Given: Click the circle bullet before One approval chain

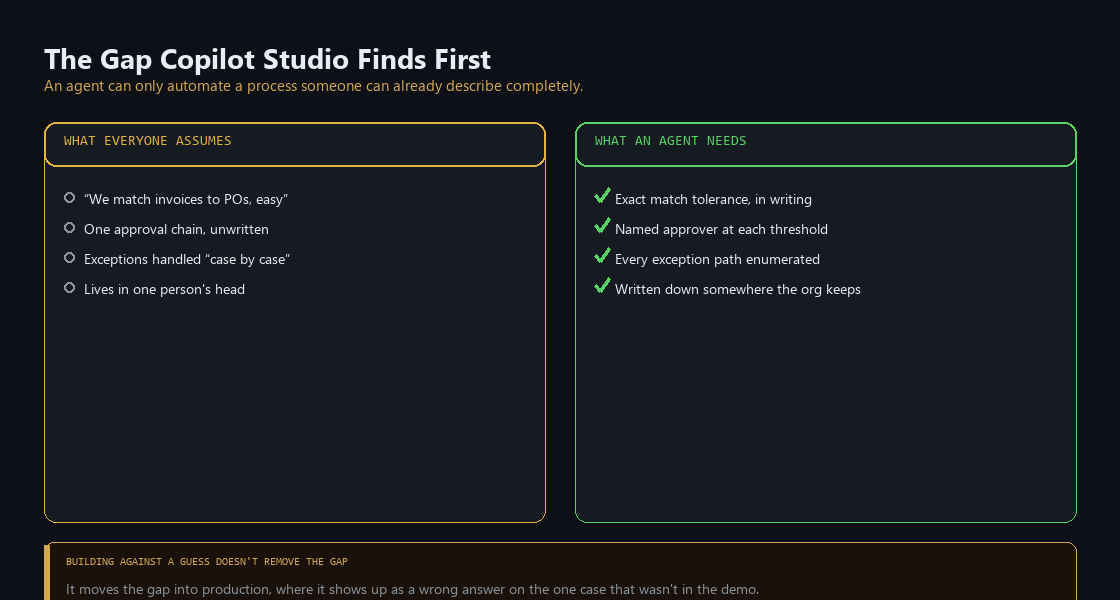Looking at the screenshot, I should click(x=69, y=228).
